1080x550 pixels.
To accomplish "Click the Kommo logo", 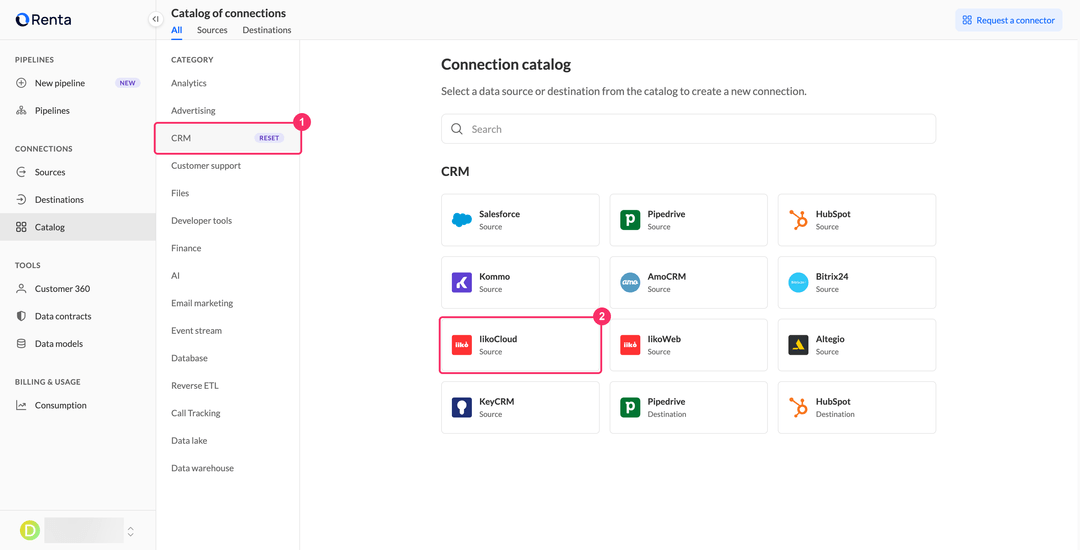I will [x=461, y=282].
